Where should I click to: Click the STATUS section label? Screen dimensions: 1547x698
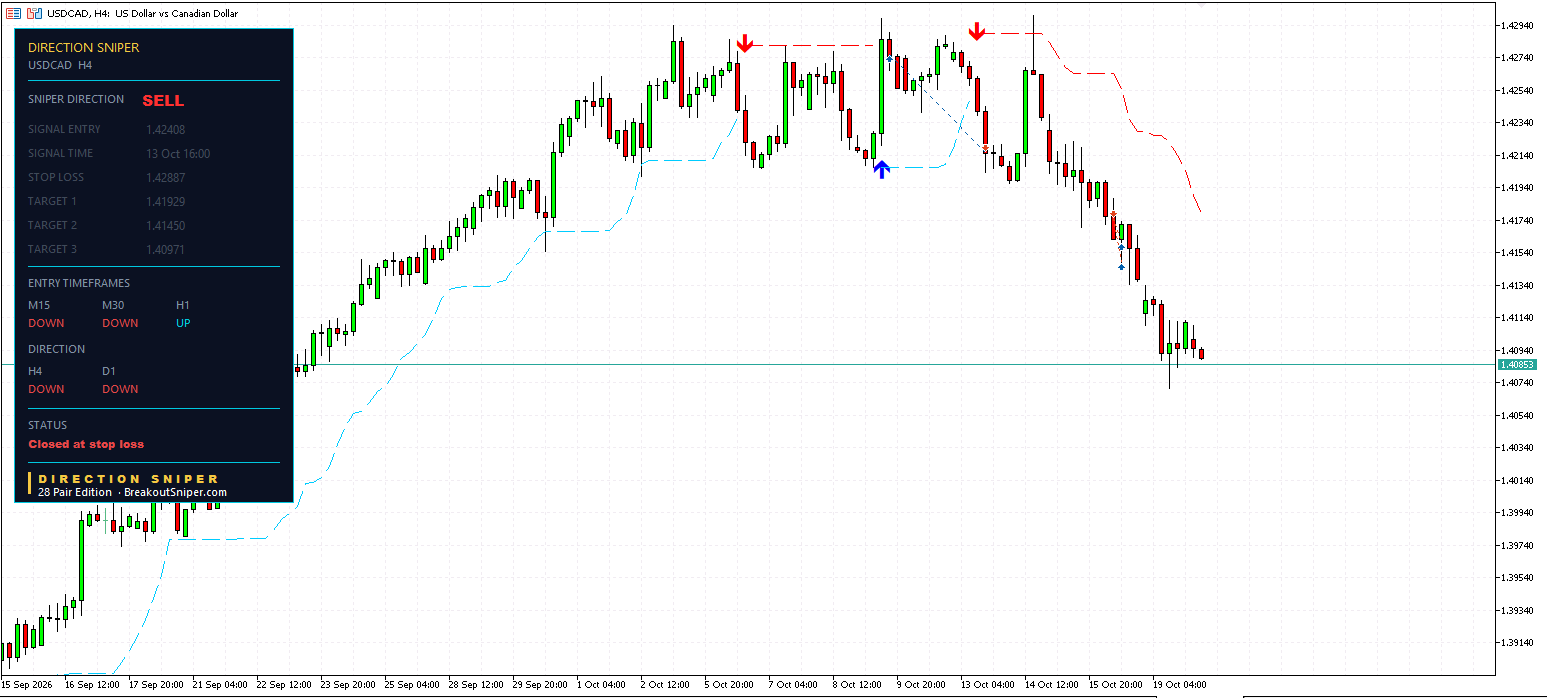[48, 425]
